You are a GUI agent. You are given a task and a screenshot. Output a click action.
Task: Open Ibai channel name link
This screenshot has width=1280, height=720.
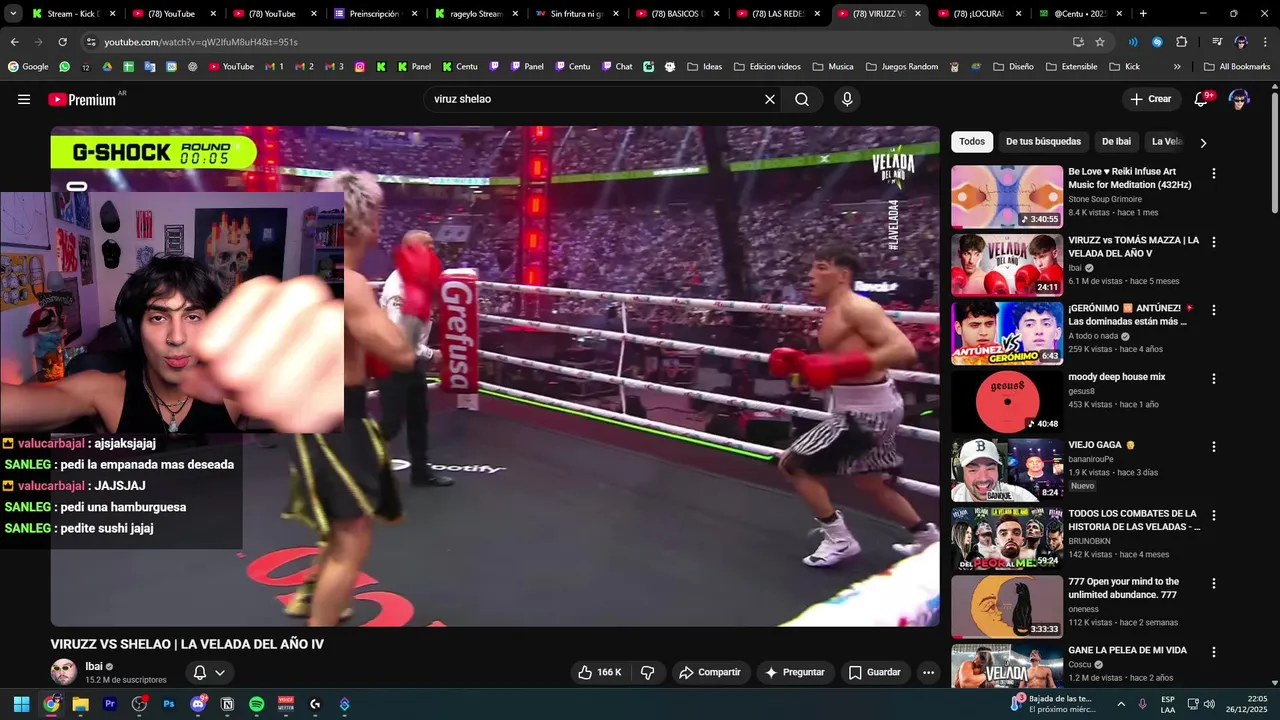click(94, 666)
